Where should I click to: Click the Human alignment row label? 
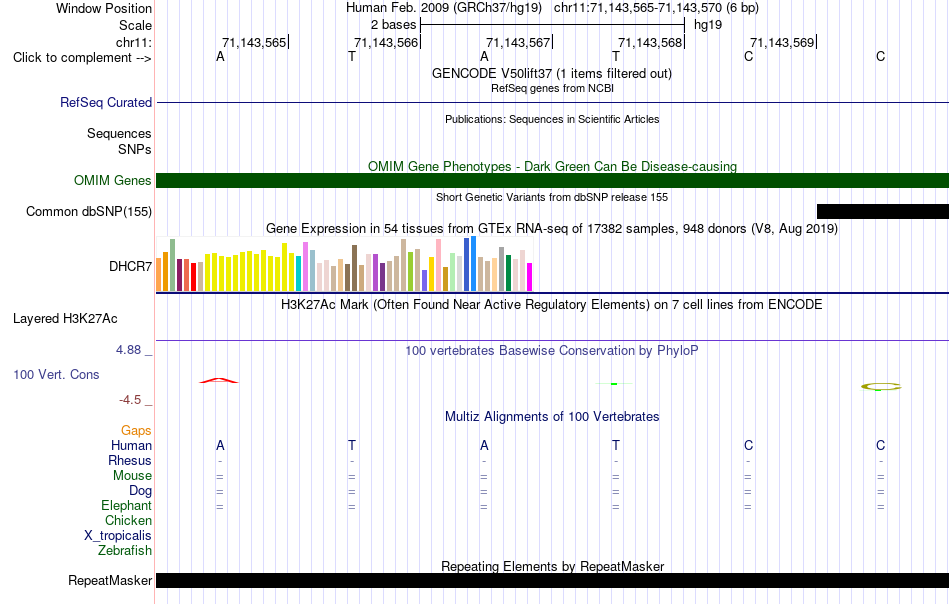click(x=131, y=445)
